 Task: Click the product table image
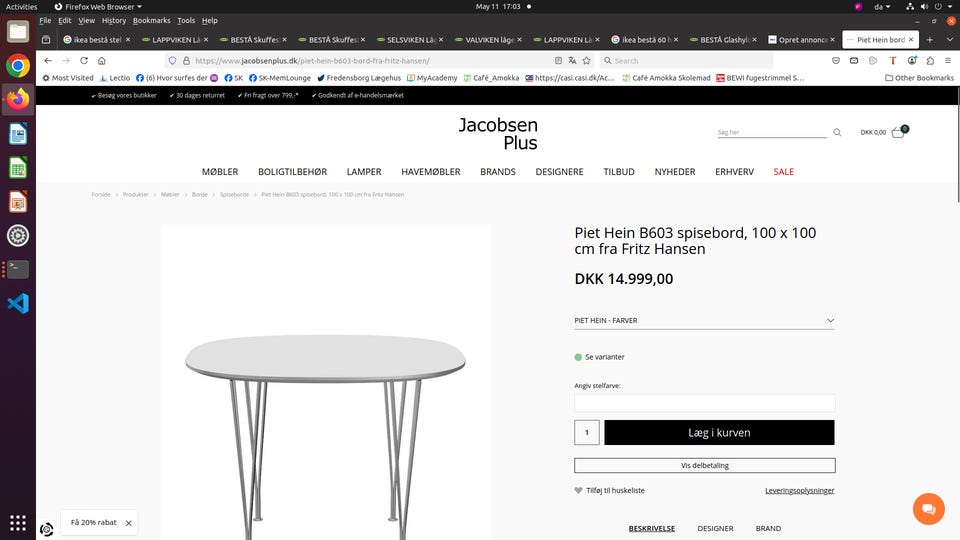pos(326,382)
